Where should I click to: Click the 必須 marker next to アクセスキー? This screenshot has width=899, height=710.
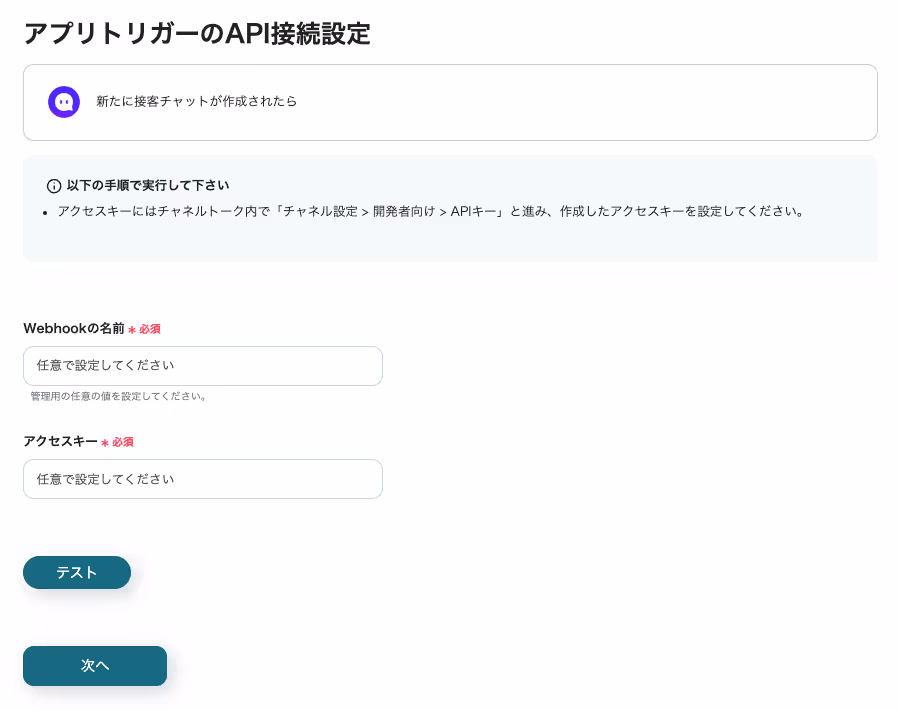[118, 442]
